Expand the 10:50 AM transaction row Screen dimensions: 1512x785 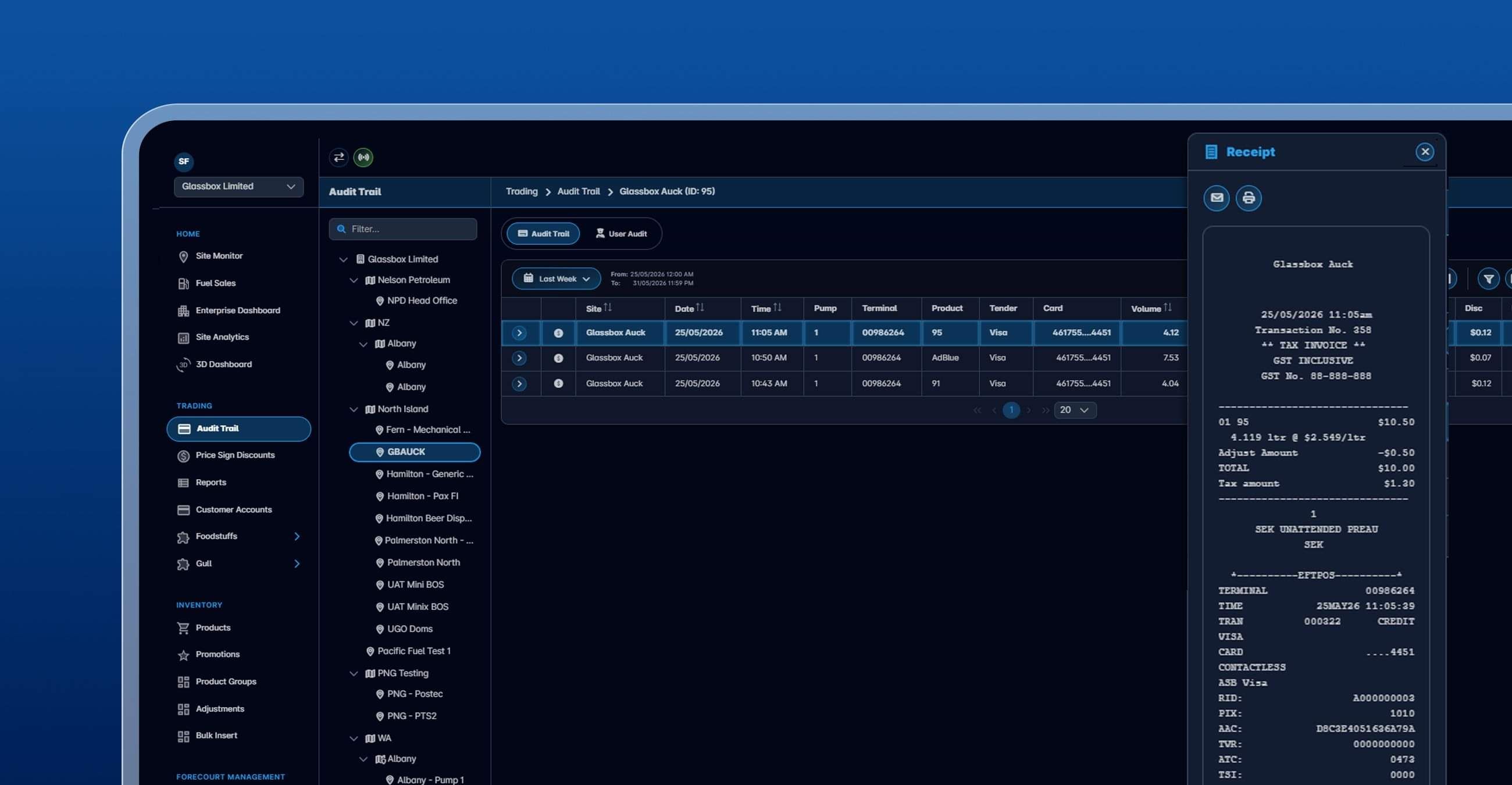pyautogui.click(x=519, y=358)
